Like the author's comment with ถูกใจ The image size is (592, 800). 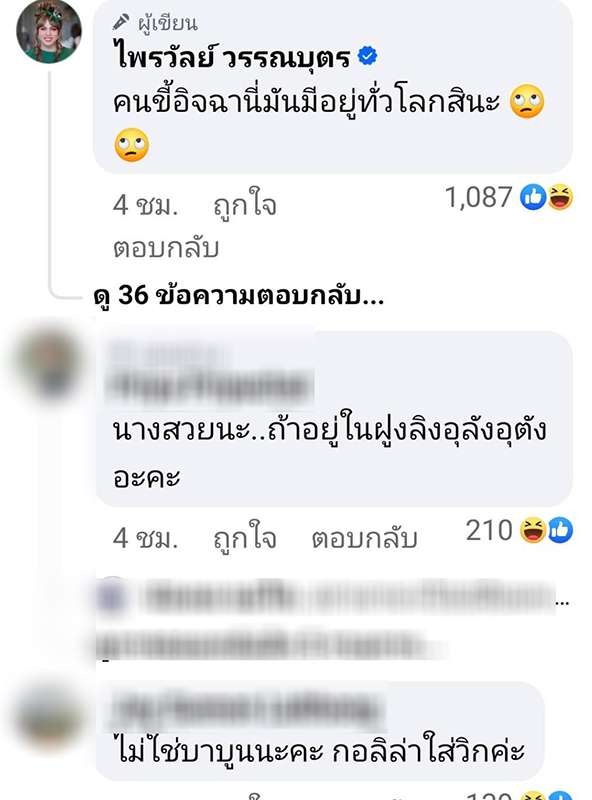click(245, 206)
